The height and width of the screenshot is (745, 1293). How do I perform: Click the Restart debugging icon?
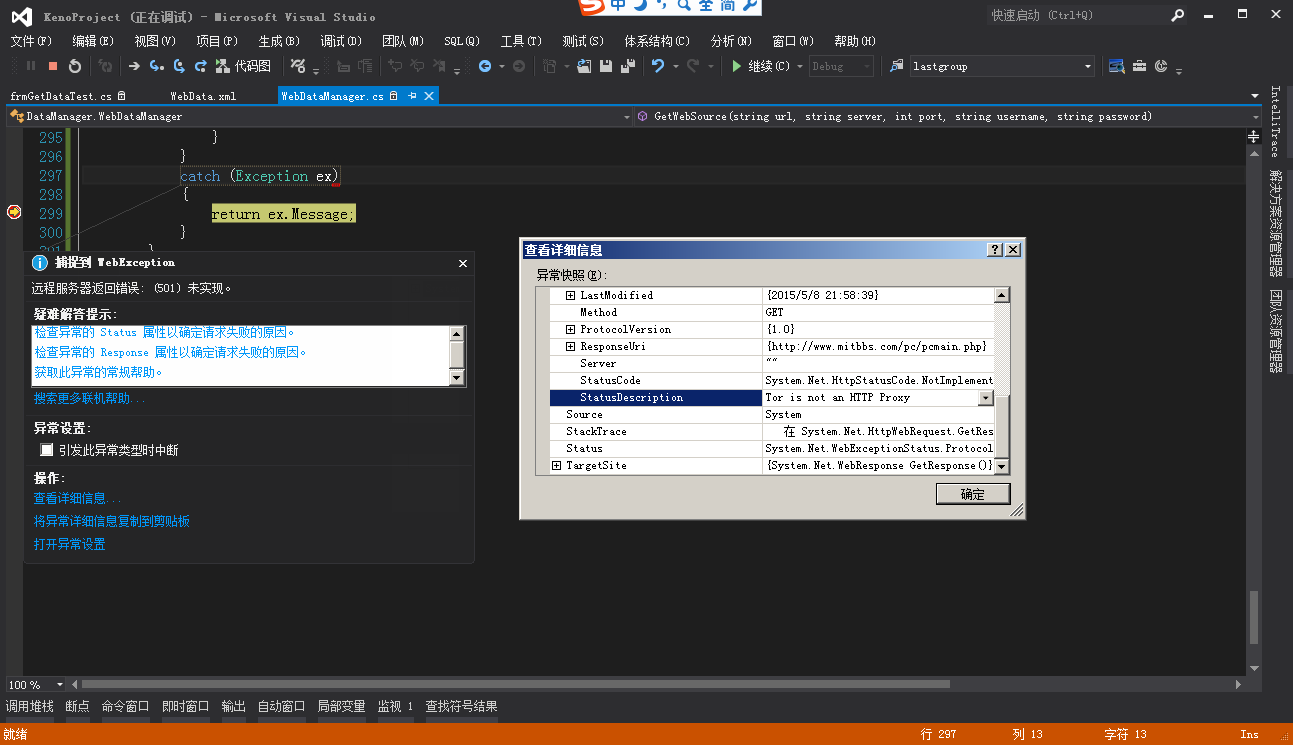coord(75,66)
